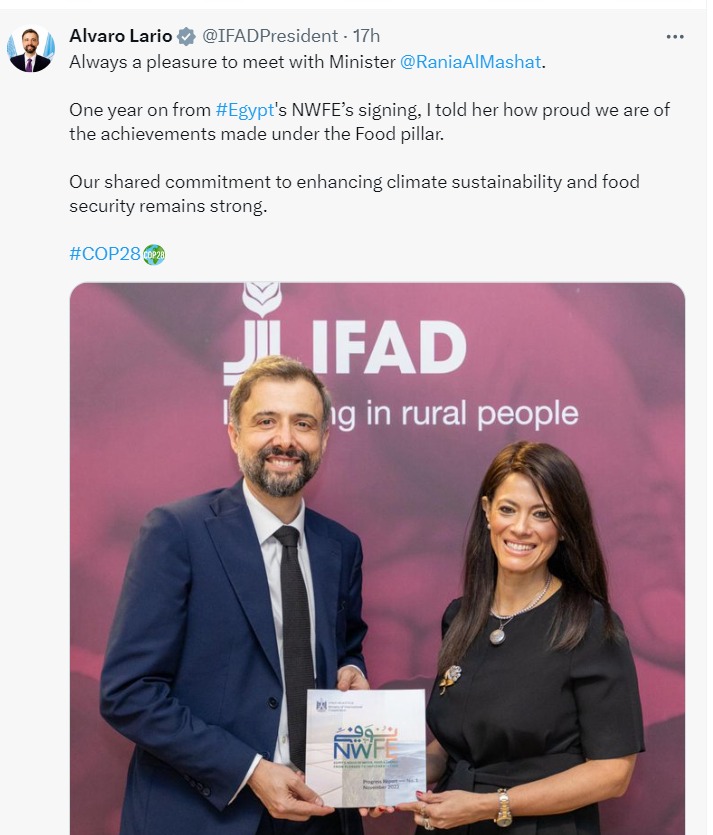Click the "Our shared commitment" tweet paragraph
The image size is (713, 835).
354,194
